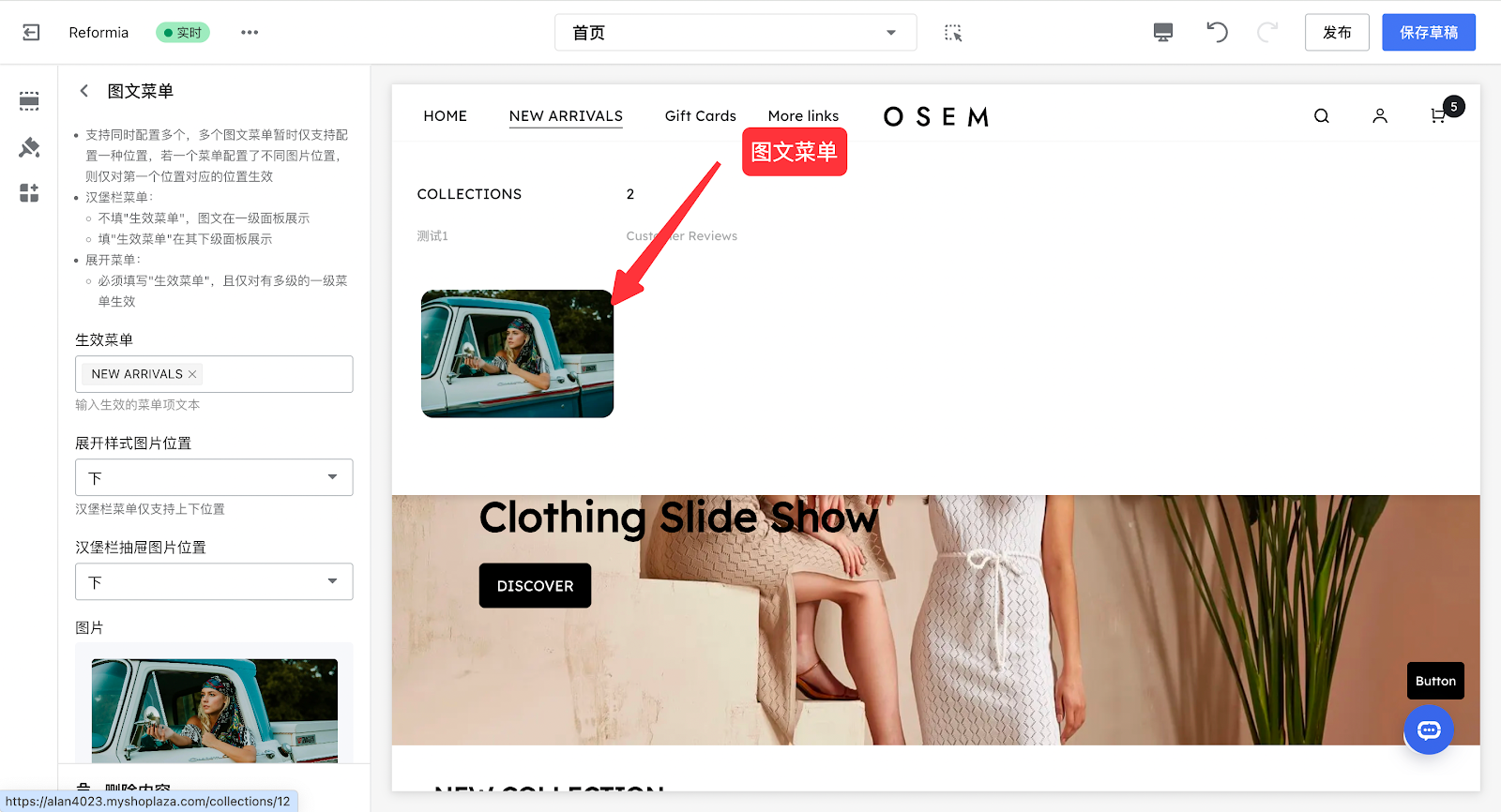Go back from the 图文菜单 panel
Image resolution: width=1501 pixels, height=812 pixels.
[x=84, y=91]
